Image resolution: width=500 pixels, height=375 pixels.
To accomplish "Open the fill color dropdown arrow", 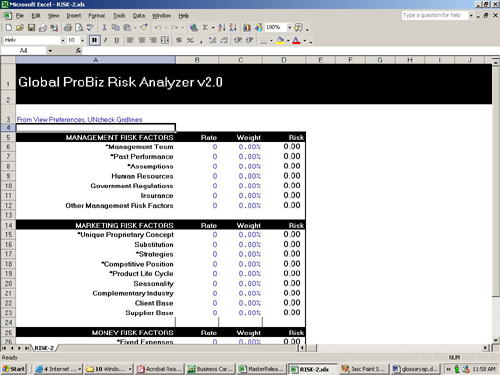I will 288,41.
